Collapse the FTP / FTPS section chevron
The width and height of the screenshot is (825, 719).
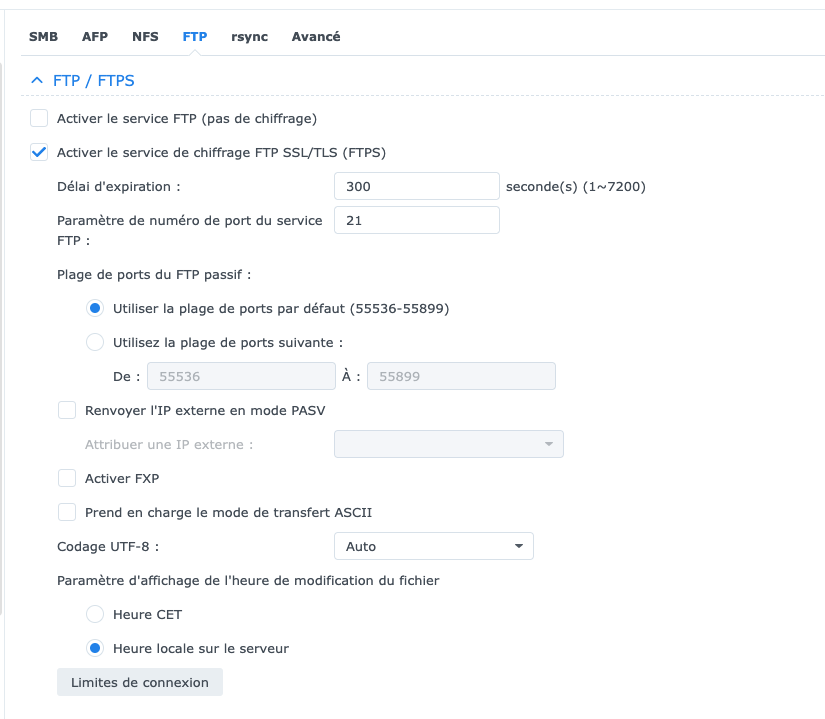37,80
